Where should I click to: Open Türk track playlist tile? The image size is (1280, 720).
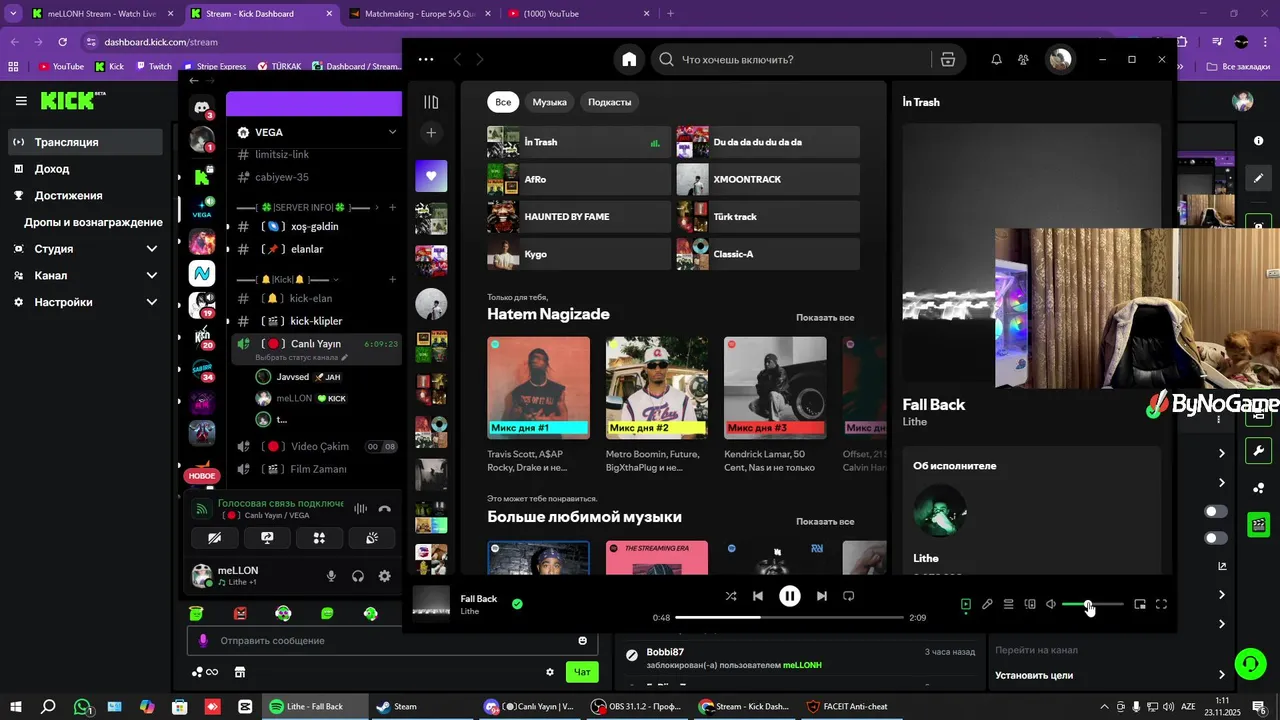(768, 217)
